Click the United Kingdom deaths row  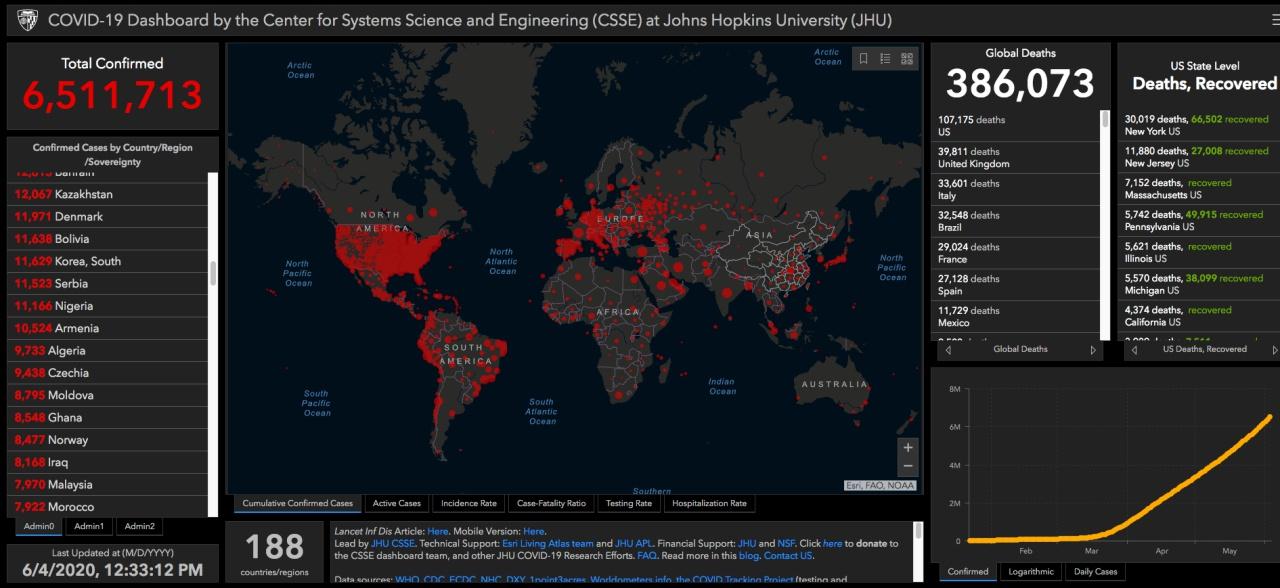pyautogui.click(x=1016, y=158)
